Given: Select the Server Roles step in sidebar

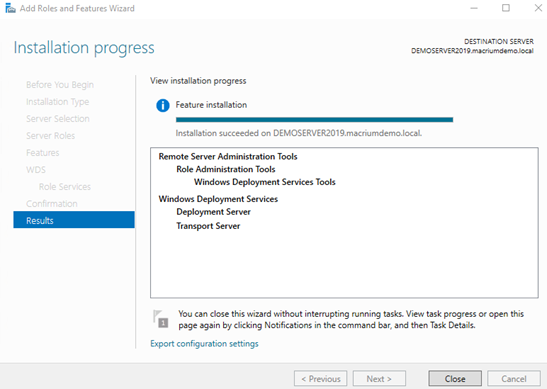Looking at the screenshot, I should 51,136.
